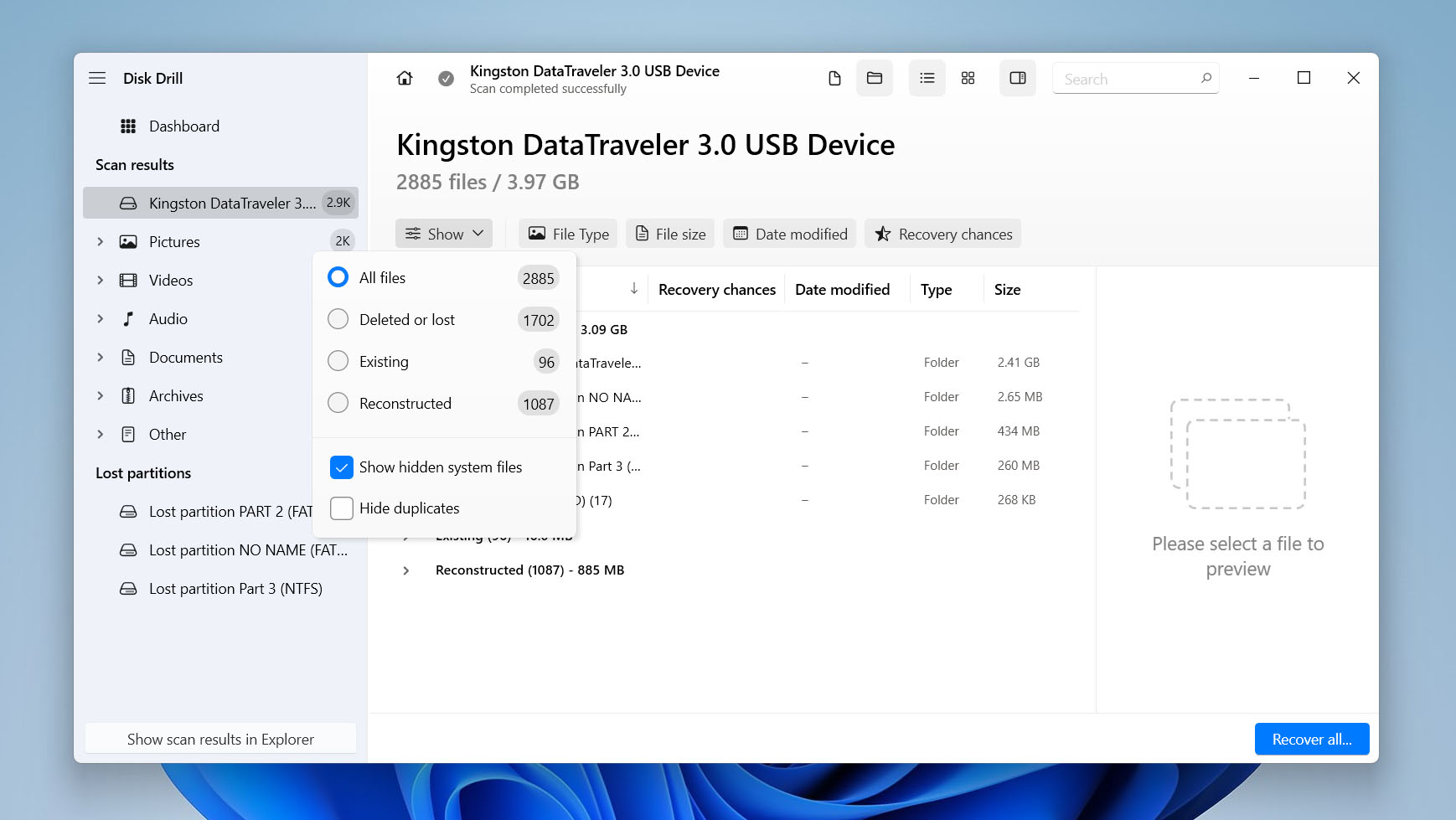1456x820 pixels.
Task: Sort by Type column header
Action: coord(936,290)
